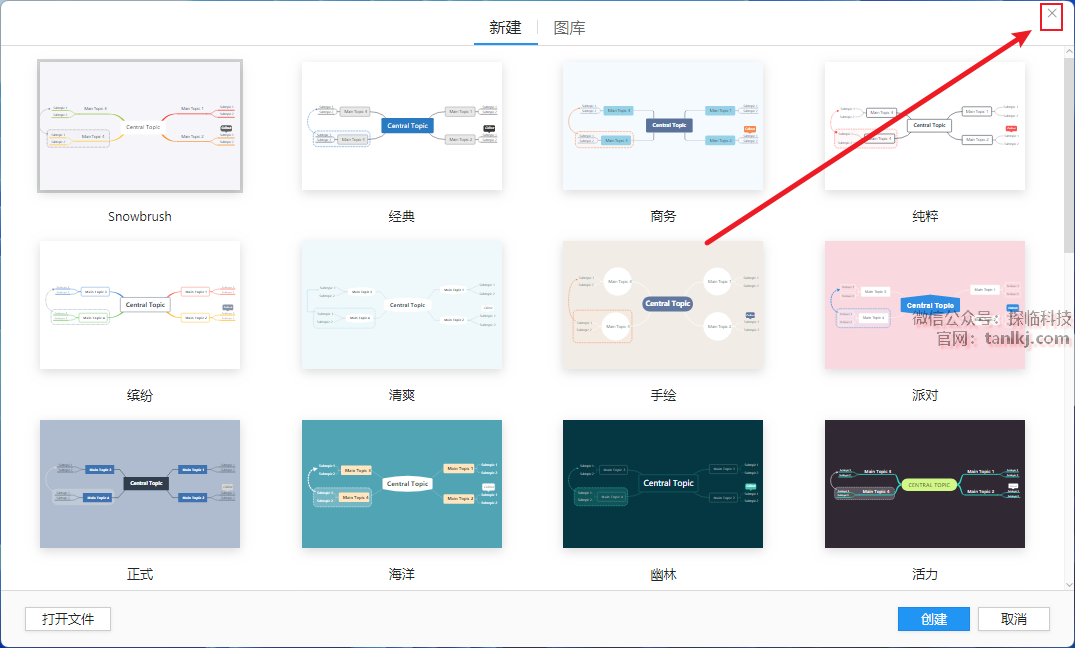Click the scrollbar down arrow
This screenshot has height=648, width=1075.
point(1069,584)
